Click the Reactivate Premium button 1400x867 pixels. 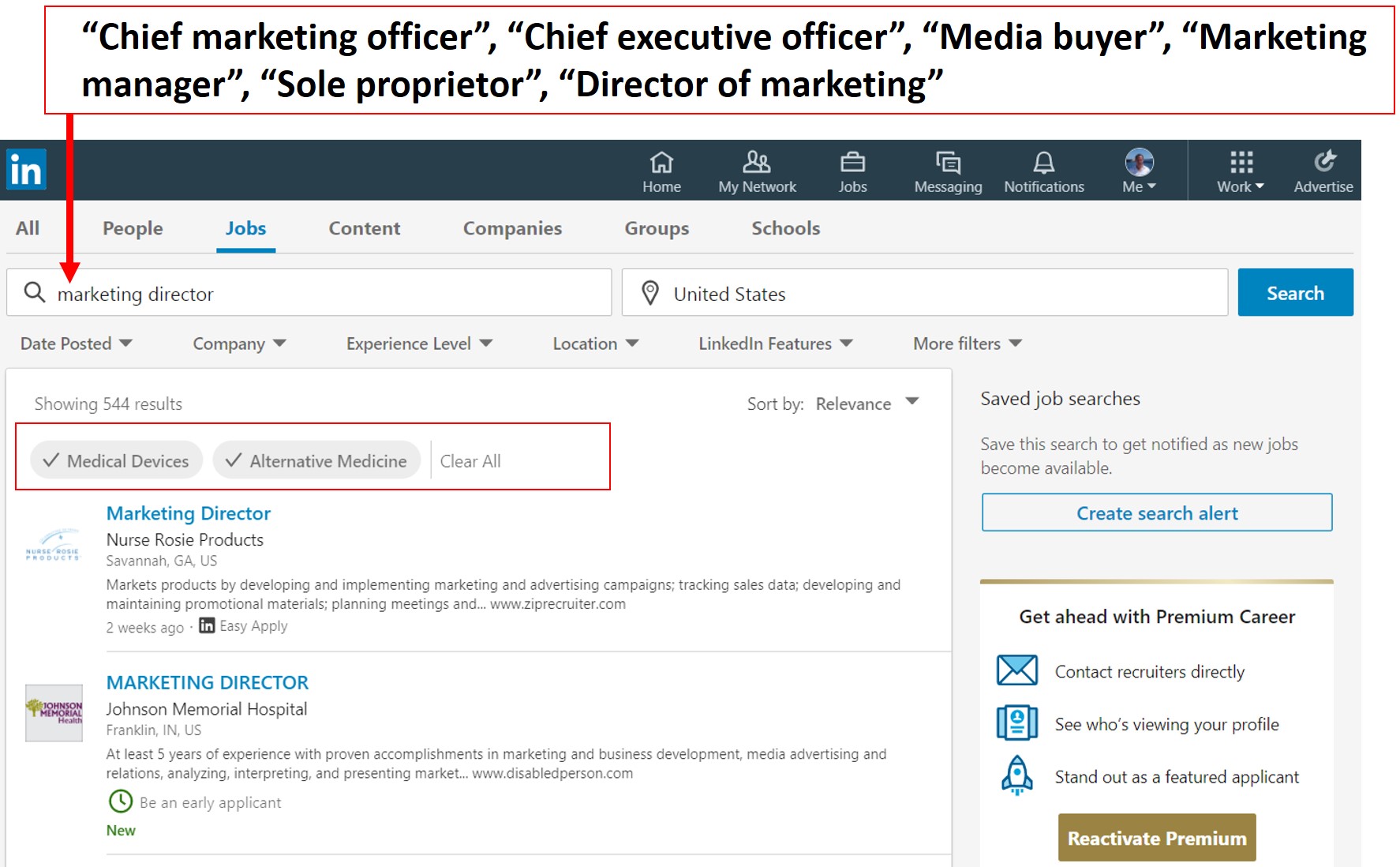point(1157,837)
